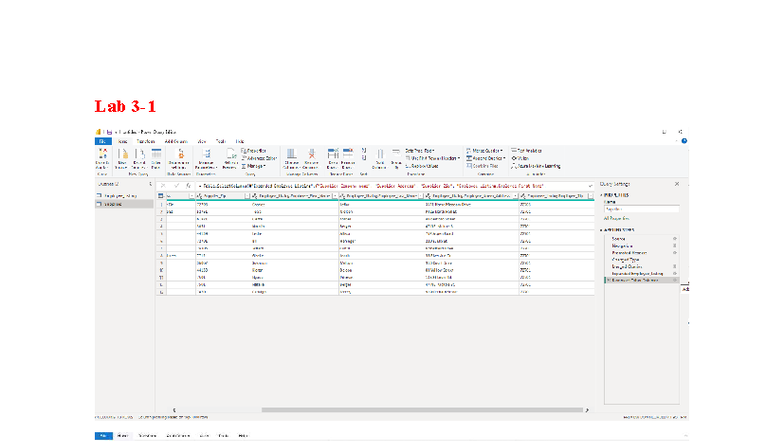This screenshot has width=784, height=441.
Task: Click Text Analytics in the ribbon
Action: click(x=526, y=150)
